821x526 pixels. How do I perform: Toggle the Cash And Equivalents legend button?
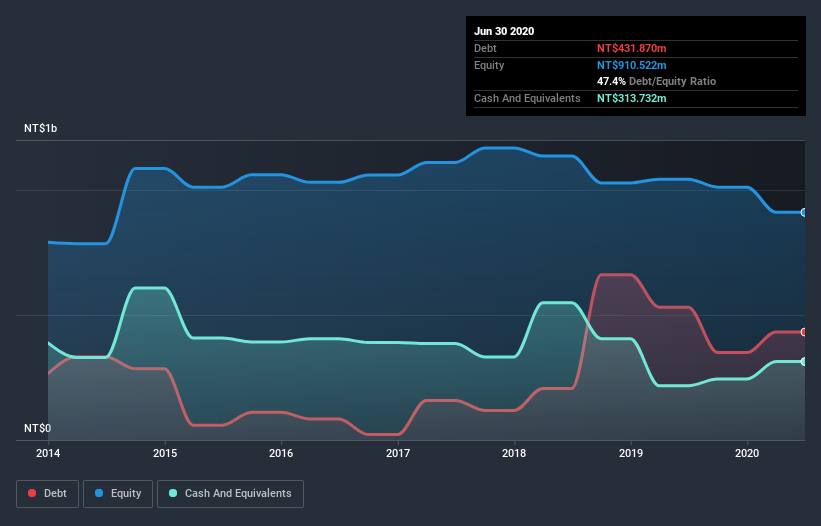point(230,494)
